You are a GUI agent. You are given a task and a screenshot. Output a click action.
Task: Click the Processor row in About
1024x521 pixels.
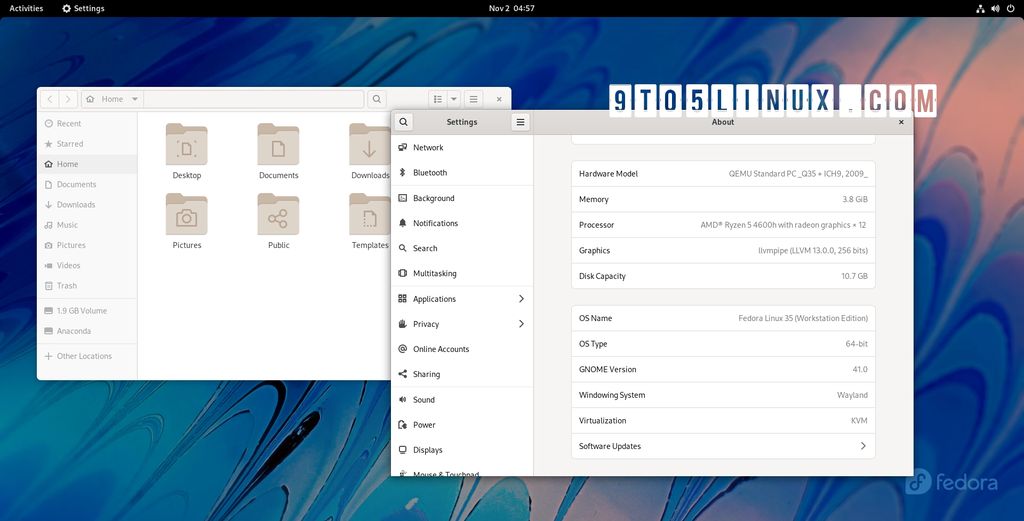(723, 225)
